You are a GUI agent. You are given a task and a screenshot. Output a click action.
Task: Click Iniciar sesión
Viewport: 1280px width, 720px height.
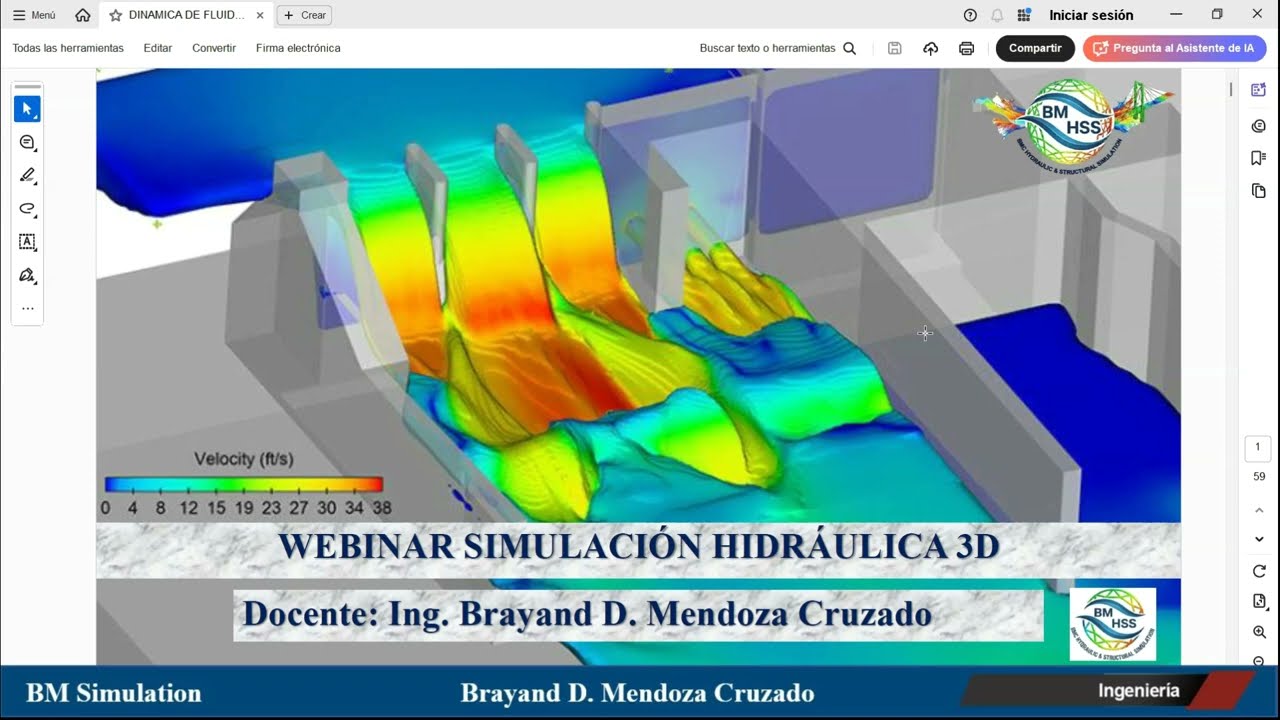click(1091, 15)
